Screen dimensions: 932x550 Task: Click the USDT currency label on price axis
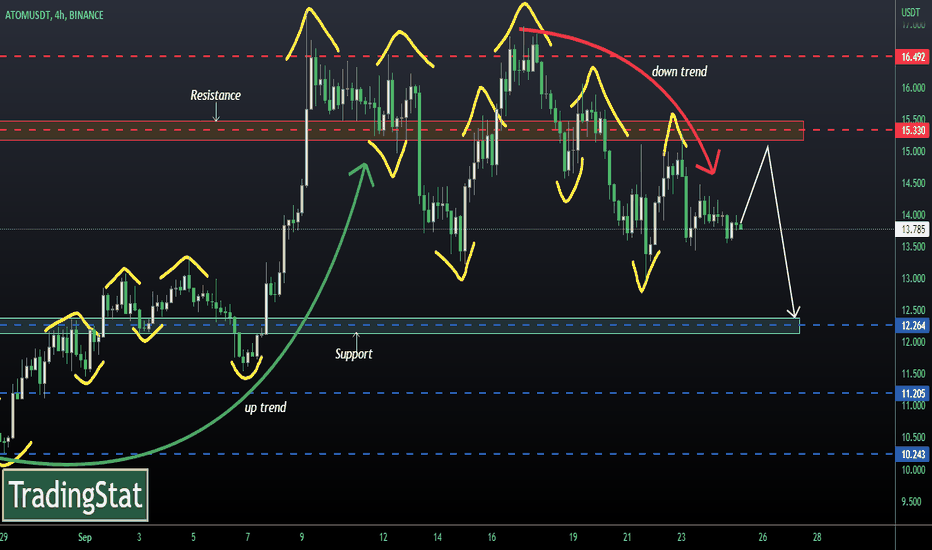pos(911,12)
